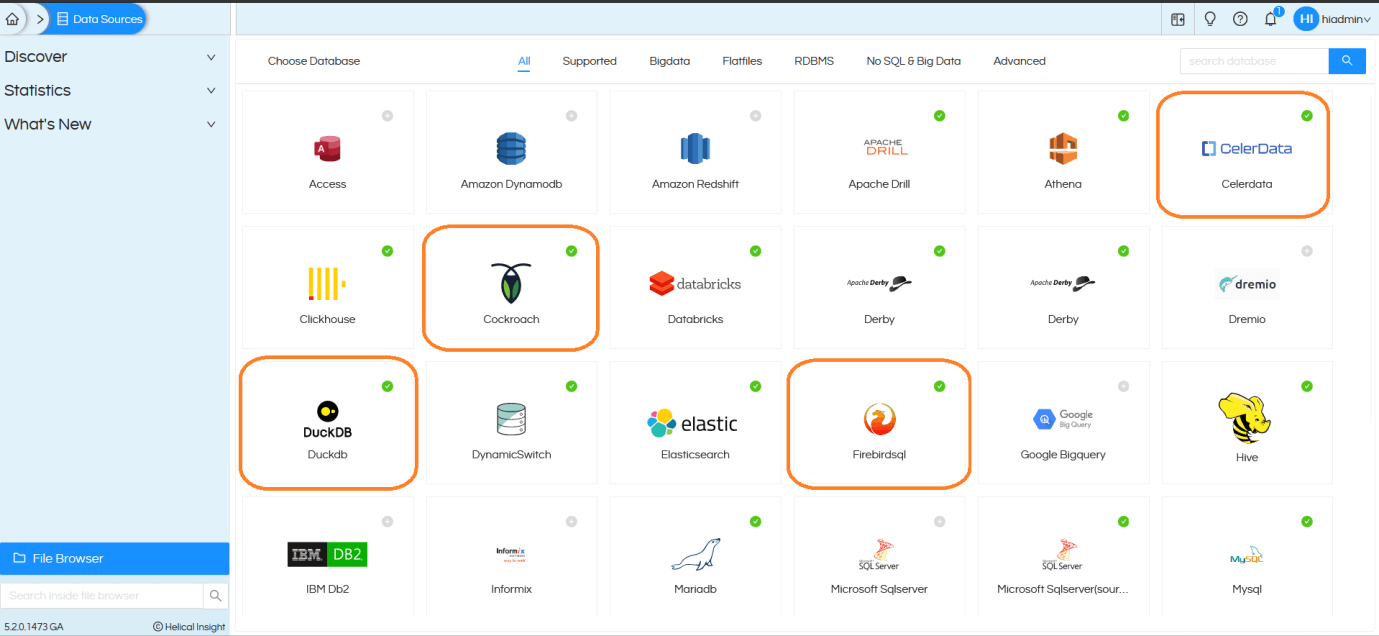The image size is (1379, 636).
Task: Expand the Statistics section
Action: (110, 91)
